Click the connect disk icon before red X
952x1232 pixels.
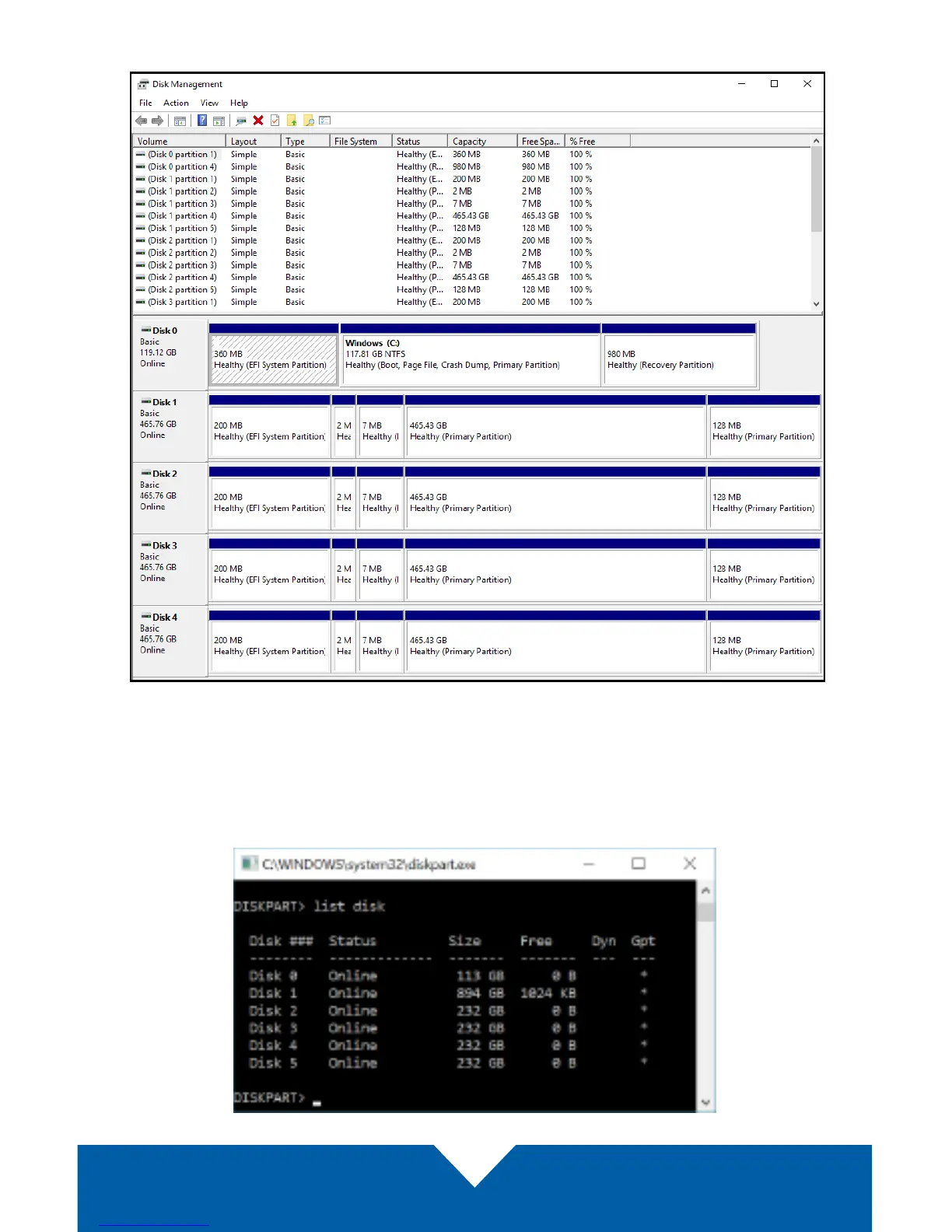pos(241,121)
